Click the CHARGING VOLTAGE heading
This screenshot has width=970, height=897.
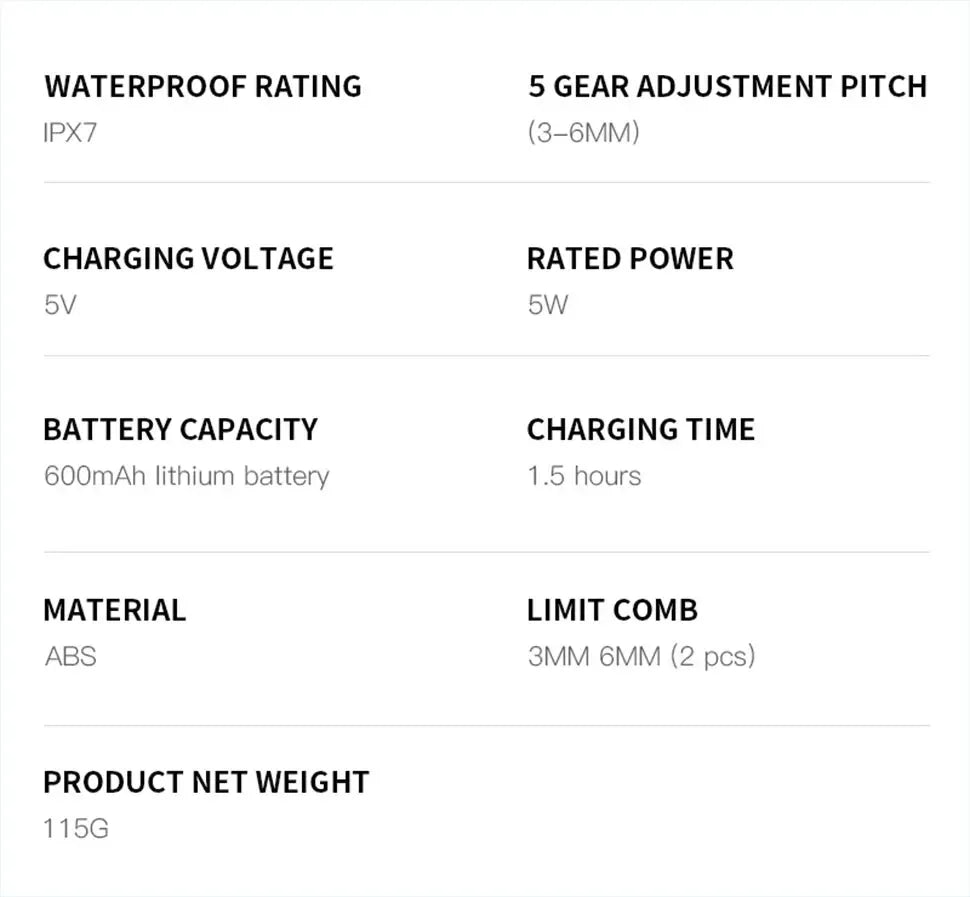tap(188, 258)
